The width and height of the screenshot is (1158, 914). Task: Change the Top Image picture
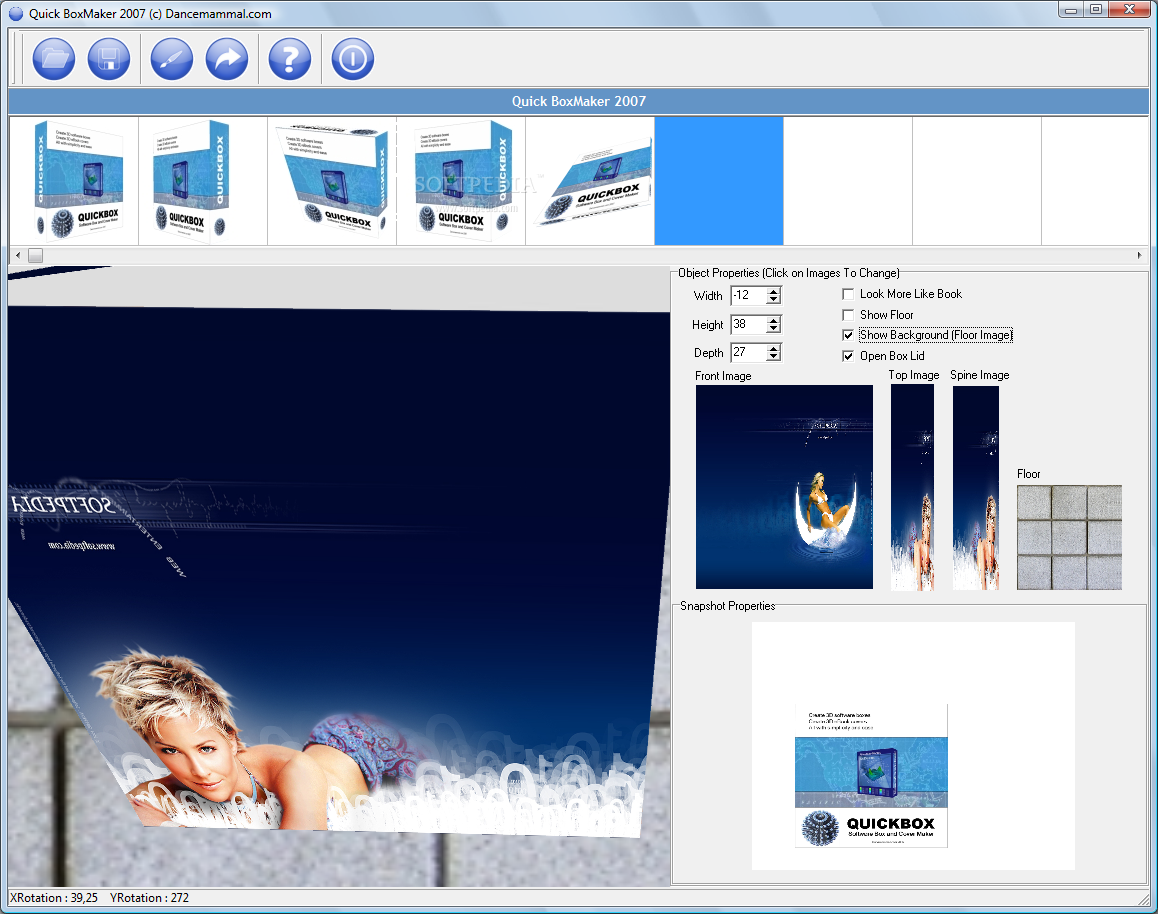(x=912, y=487)
